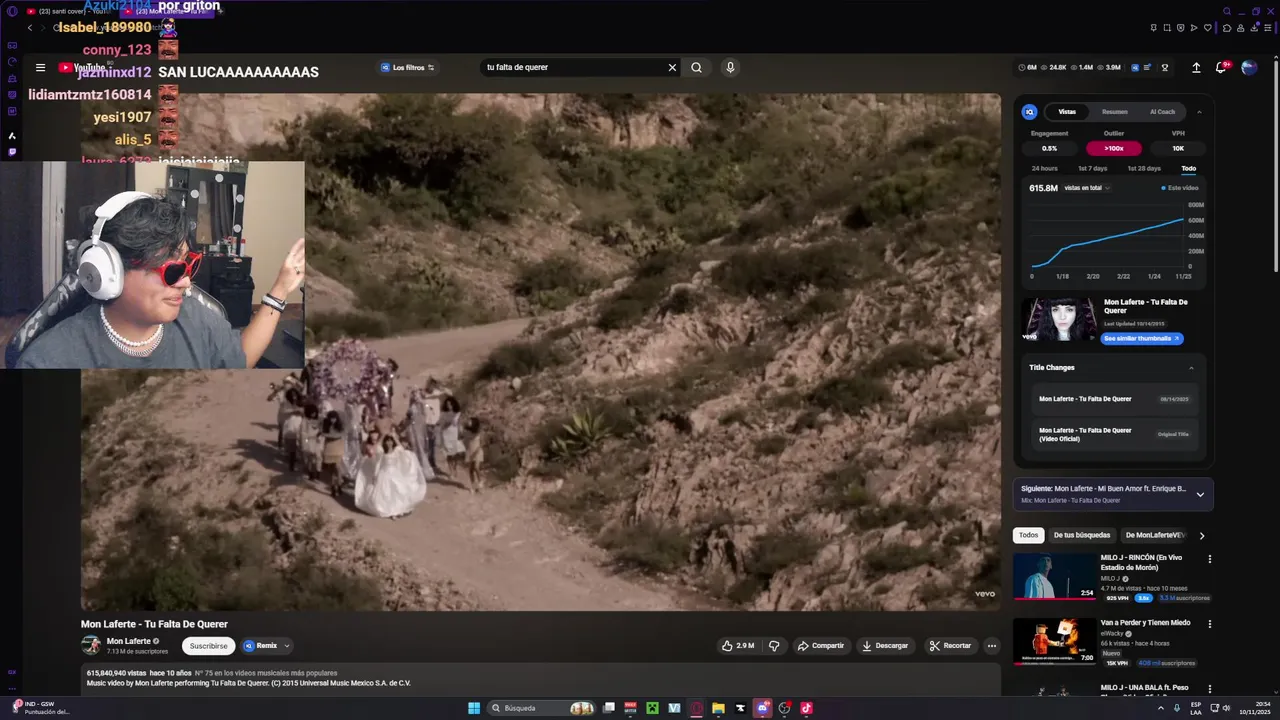1280x720 pixels.
Task: Select the 1st 7 days range
Action: (1092, 168)
